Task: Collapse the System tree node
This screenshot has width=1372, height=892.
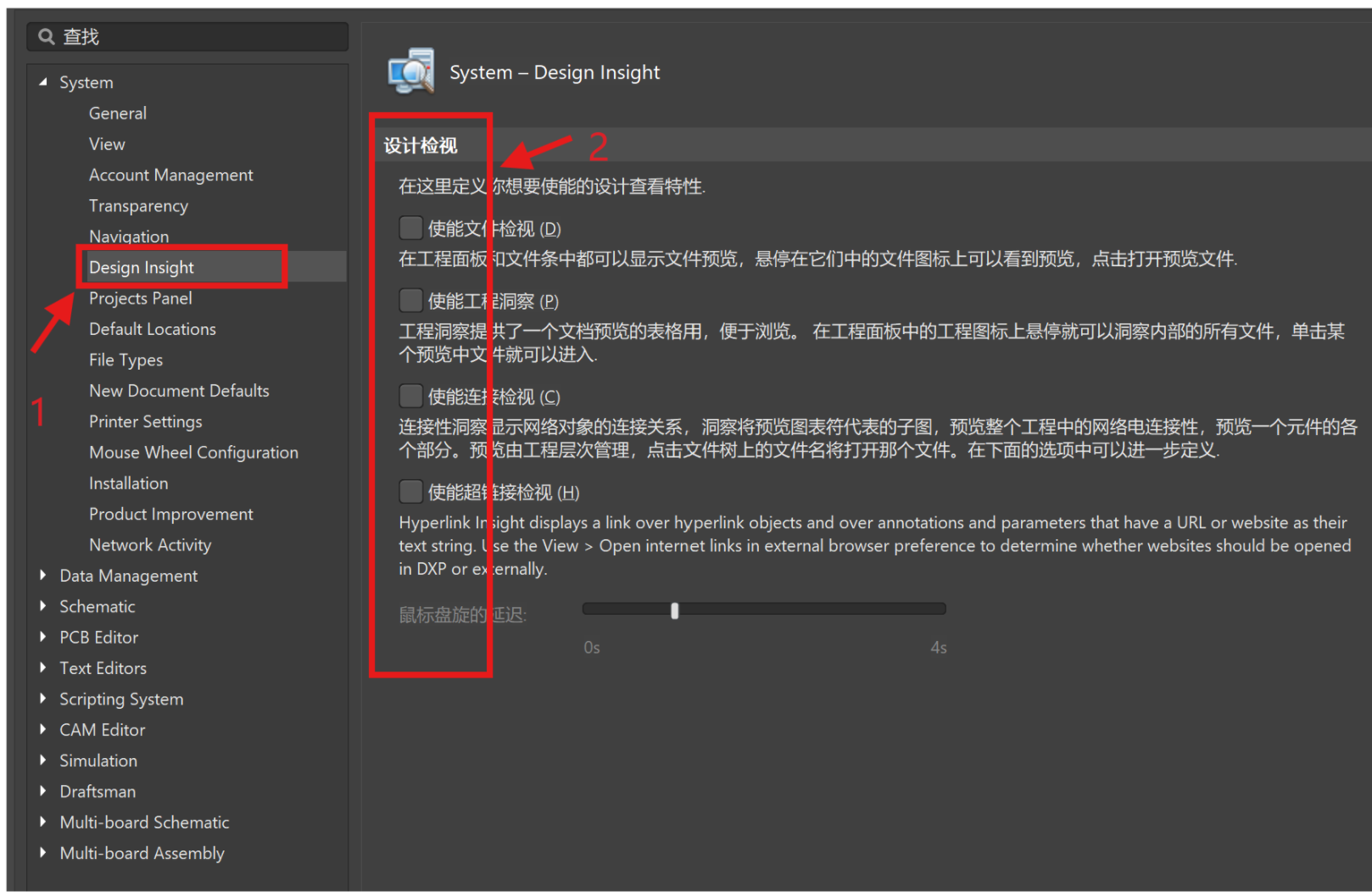Action: point(43,82)
